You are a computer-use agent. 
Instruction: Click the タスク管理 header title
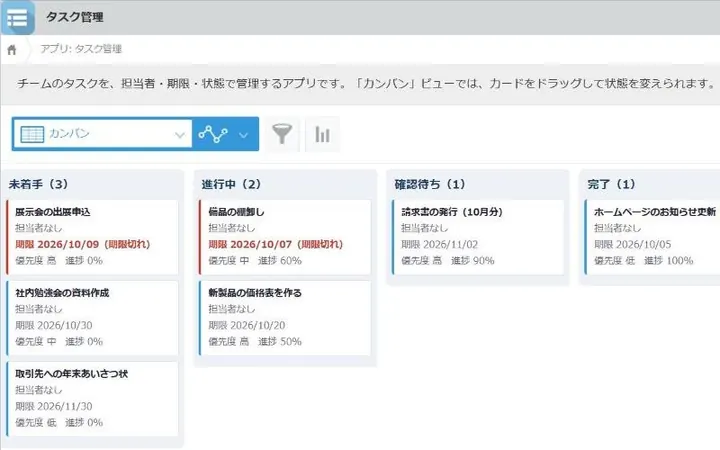click(x=75, y=17)
